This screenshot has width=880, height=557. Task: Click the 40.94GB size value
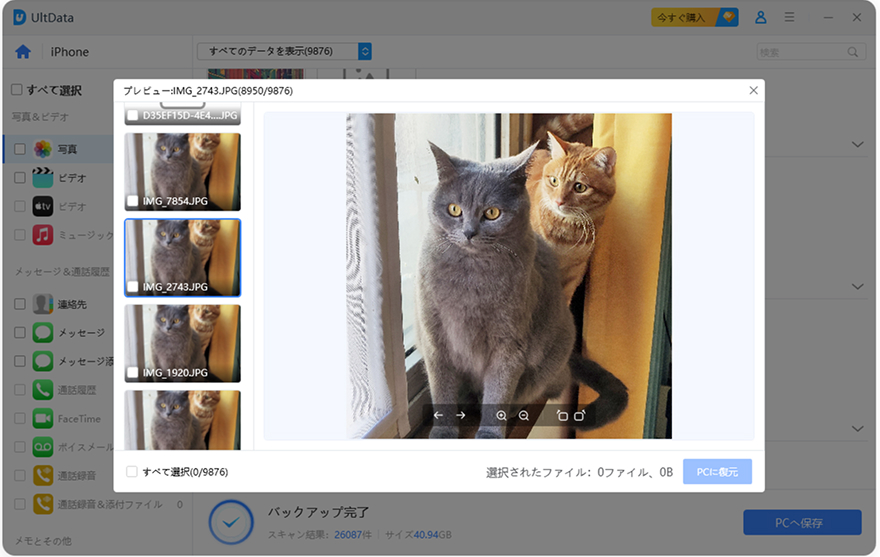(433, 535)
